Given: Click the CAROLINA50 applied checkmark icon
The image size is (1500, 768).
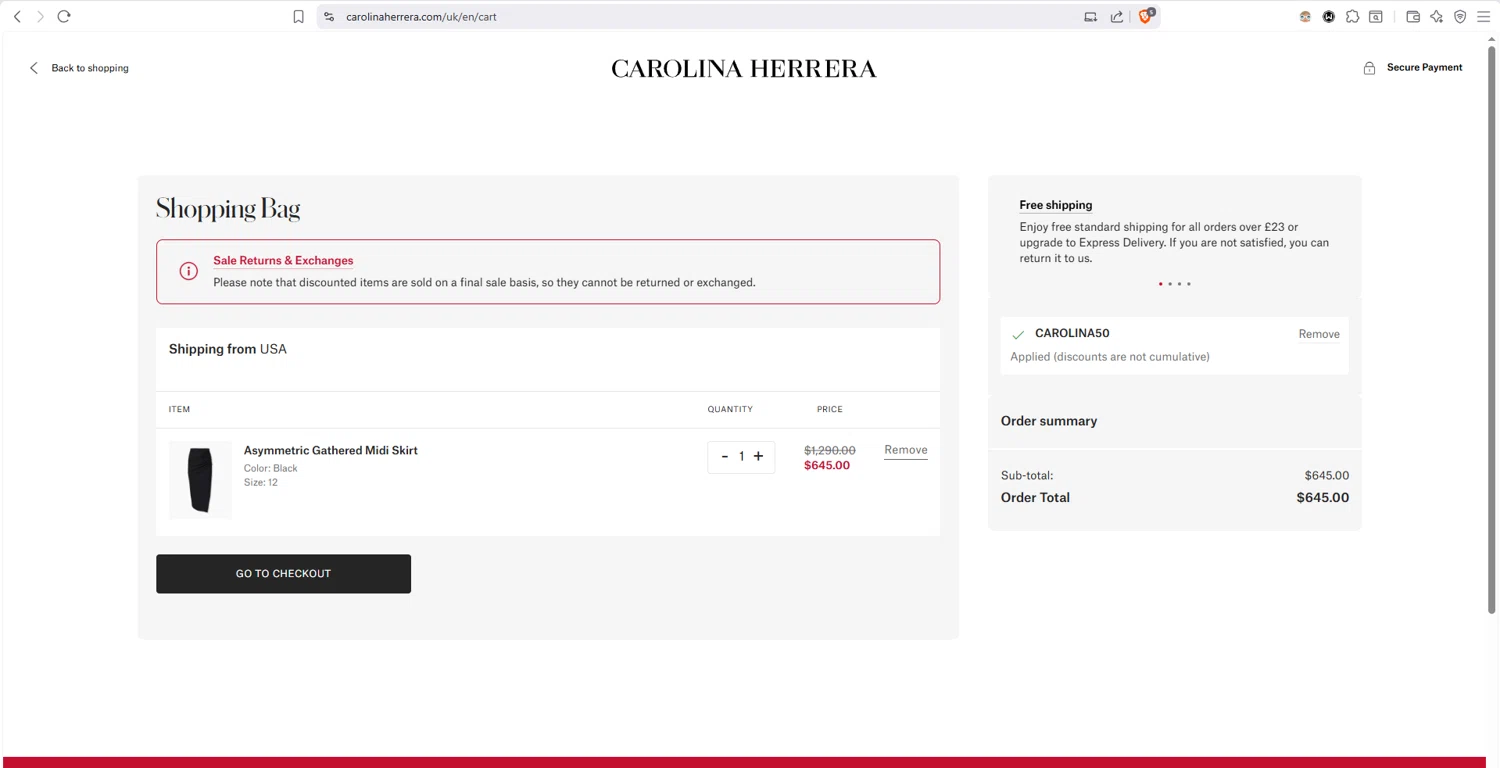Looking at the screenshot, I should 1018,335.
